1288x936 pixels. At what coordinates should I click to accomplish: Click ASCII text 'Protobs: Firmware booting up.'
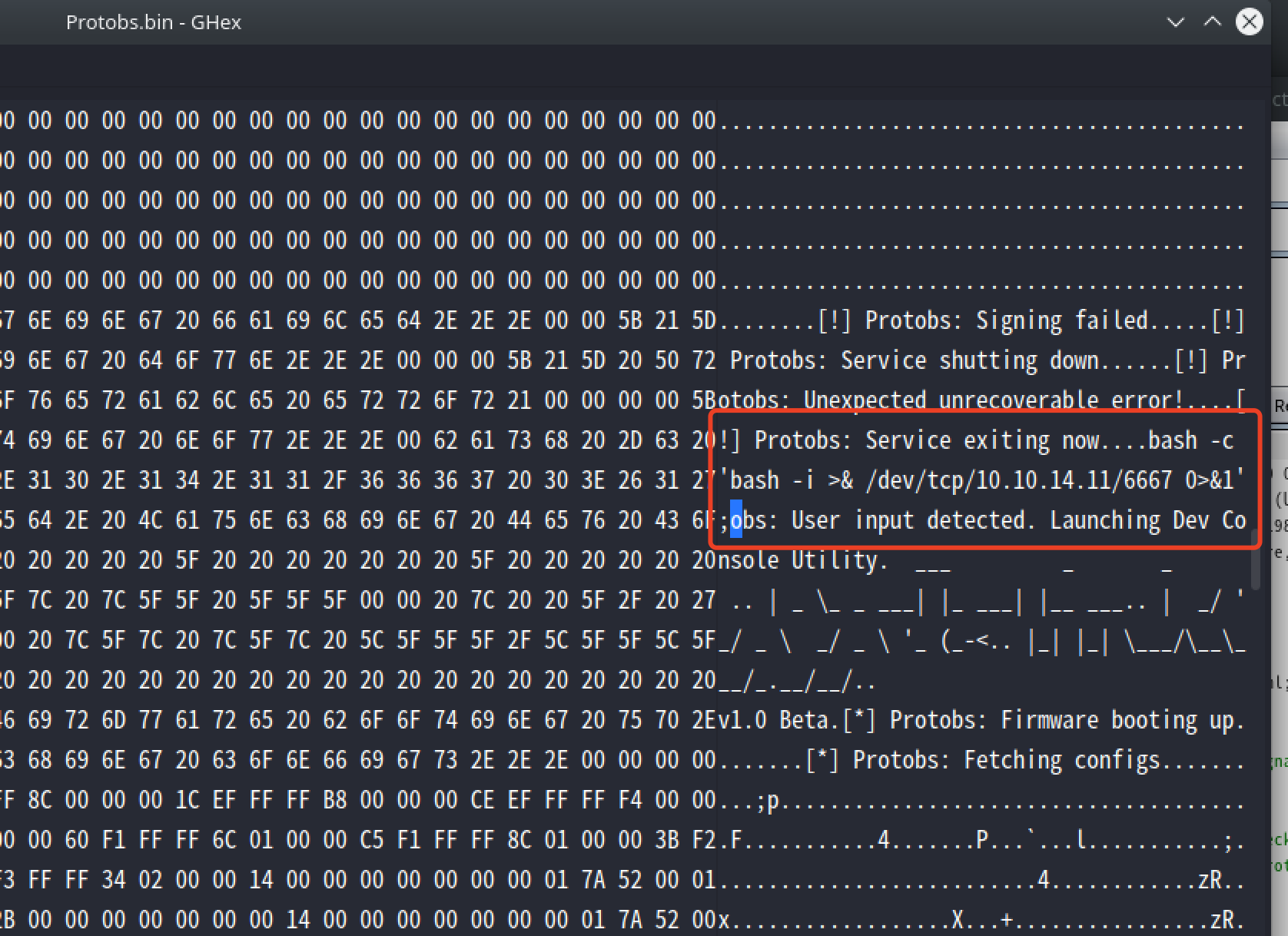click(x=1067, y=720)
